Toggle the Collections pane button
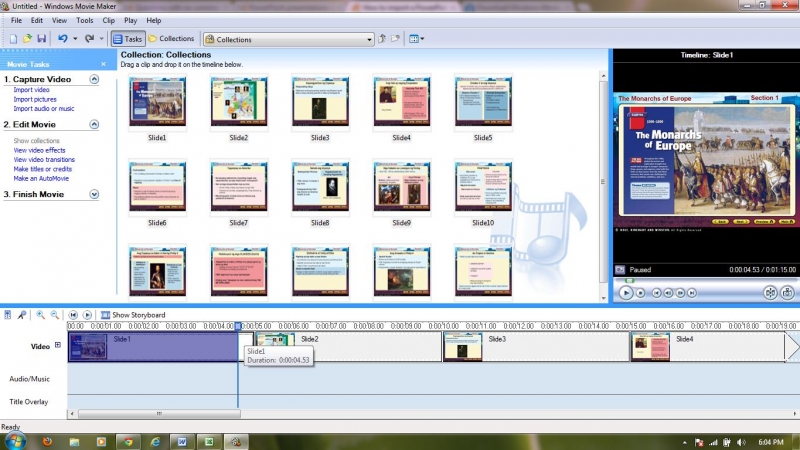 171,39
